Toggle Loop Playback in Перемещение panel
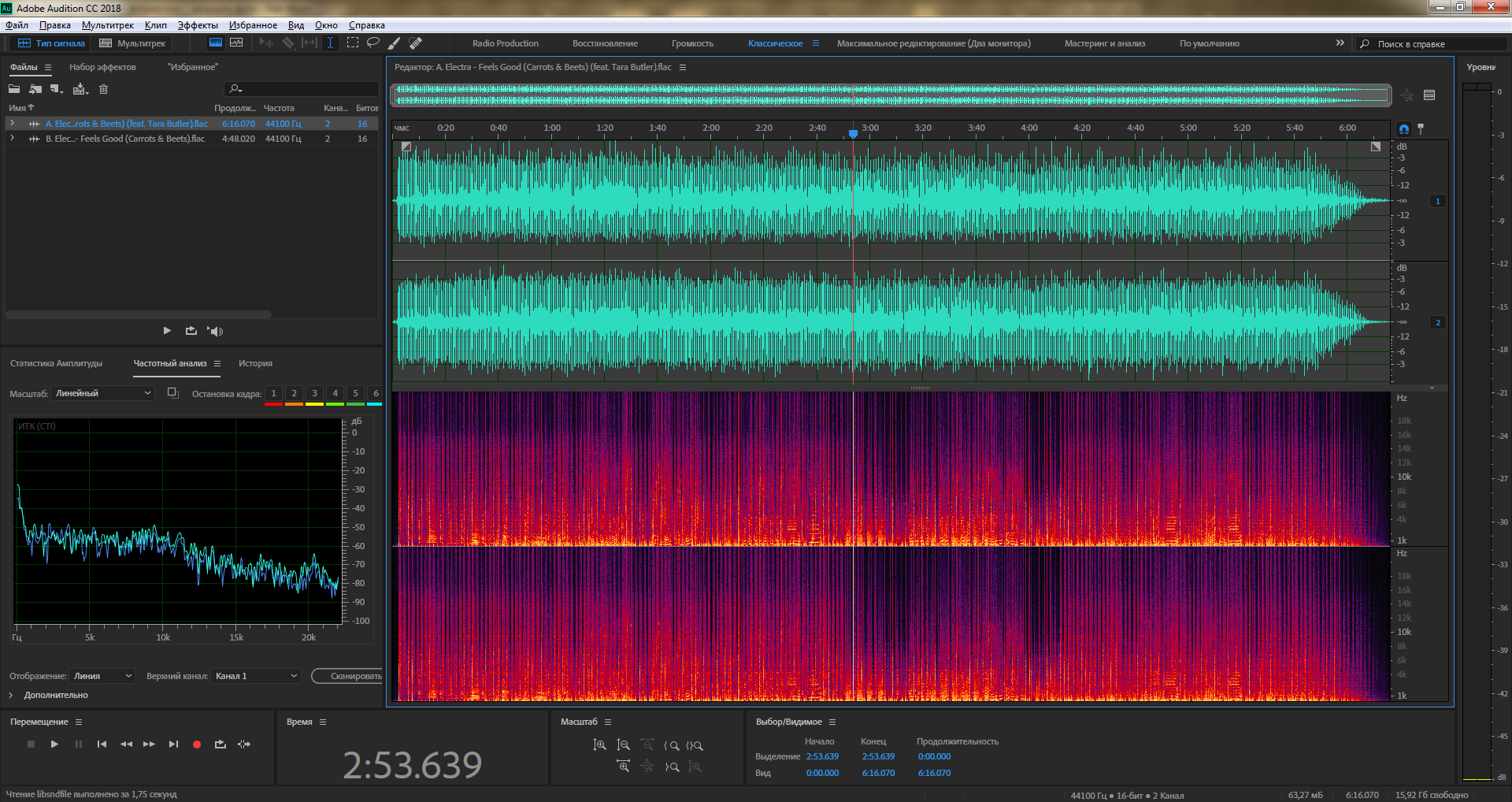 tap(220, 744)
